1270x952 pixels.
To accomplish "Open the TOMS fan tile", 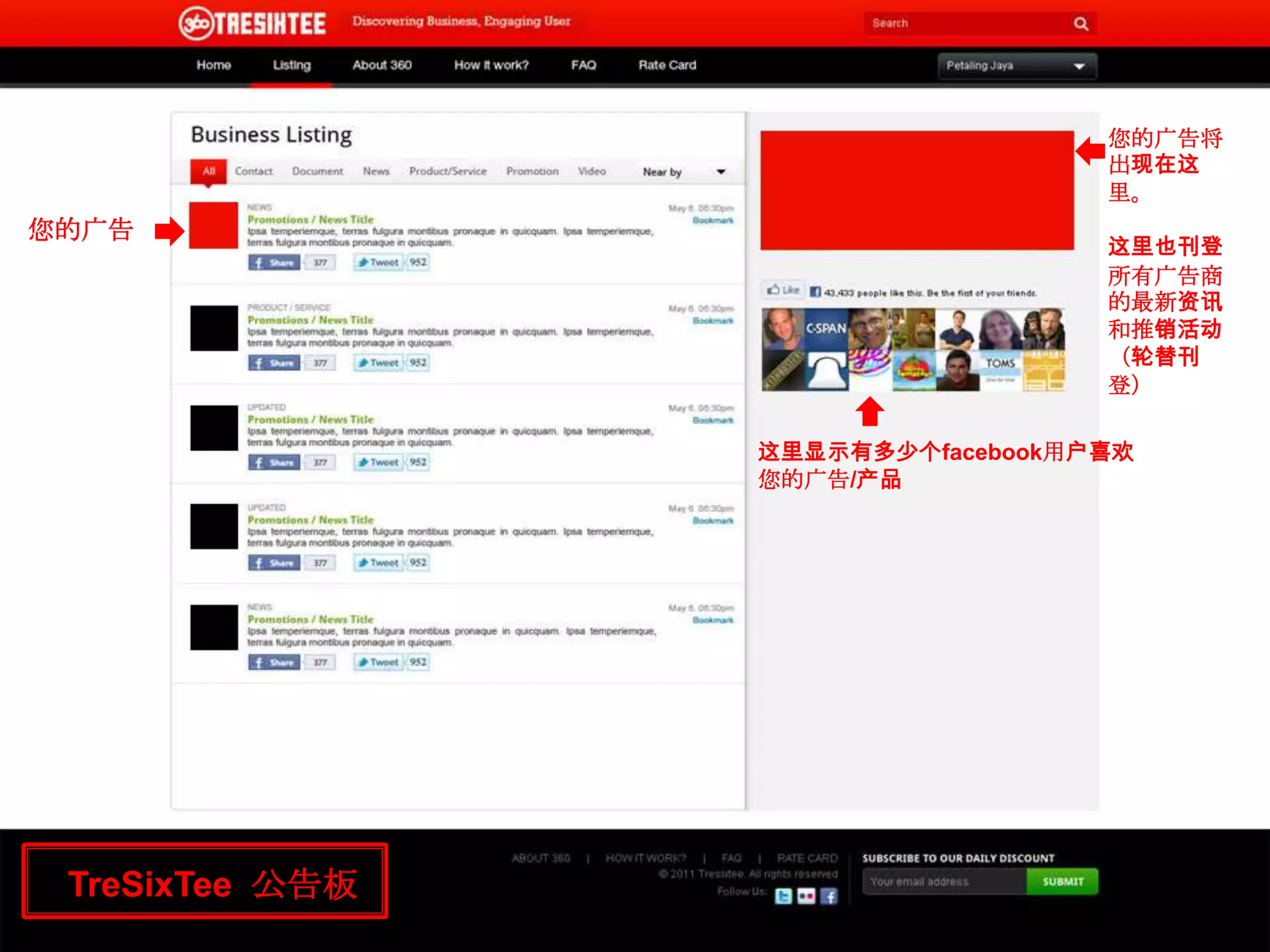I will [x=1000, y=370].
